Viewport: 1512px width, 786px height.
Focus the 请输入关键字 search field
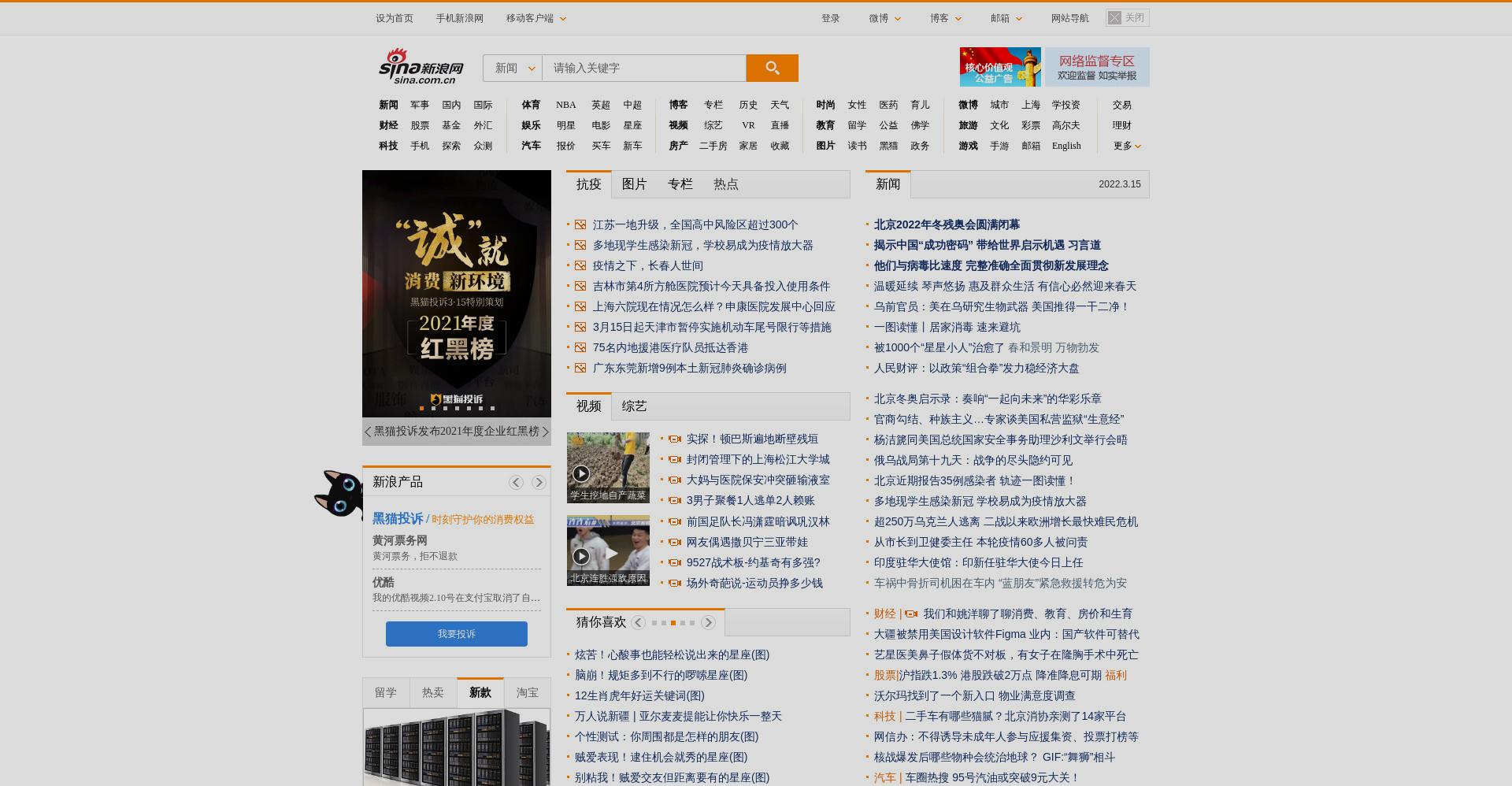[644, 68]
